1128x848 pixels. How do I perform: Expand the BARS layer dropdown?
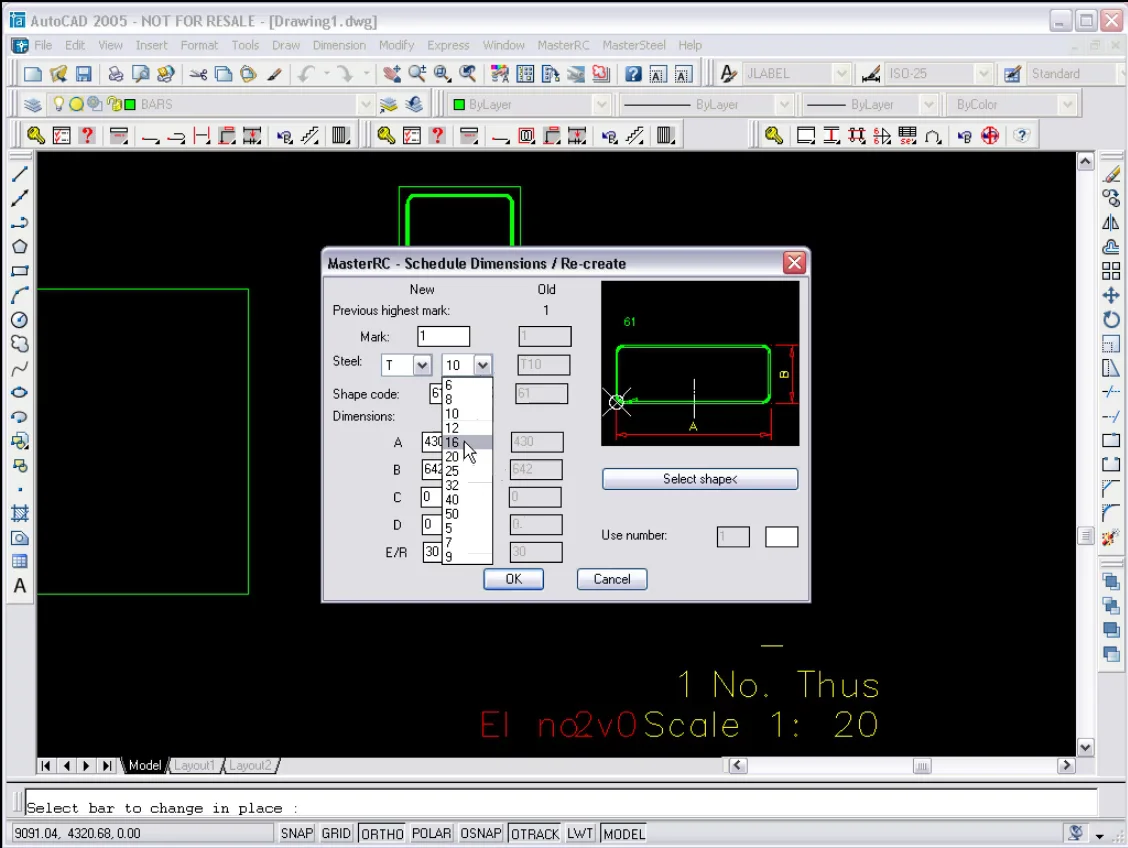[365, 105]
